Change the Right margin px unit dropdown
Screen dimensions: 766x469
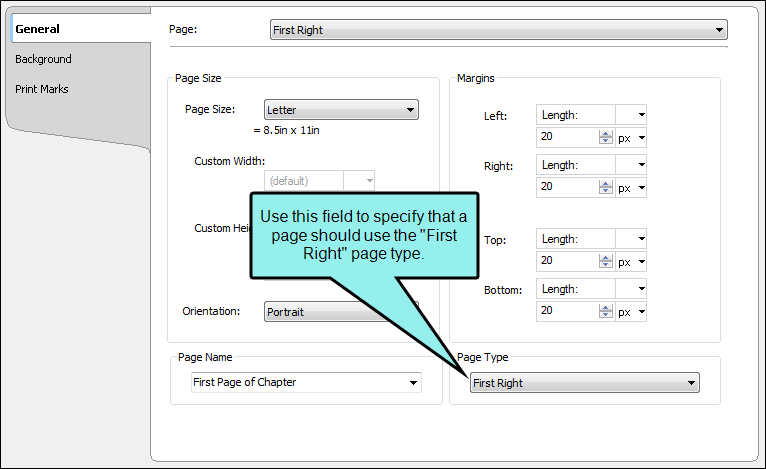(631, 188)
